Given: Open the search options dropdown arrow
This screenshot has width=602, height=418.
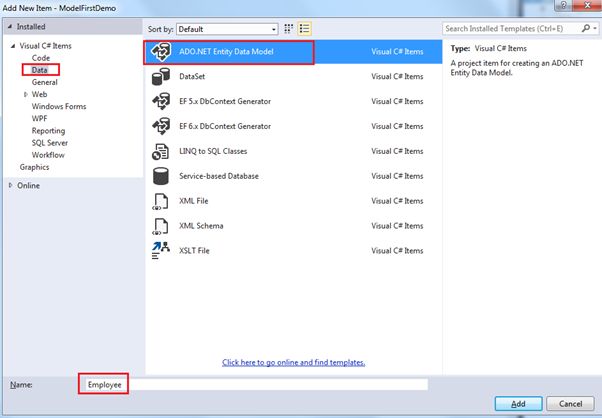Looking at the screenshot, I should point(595,28).
